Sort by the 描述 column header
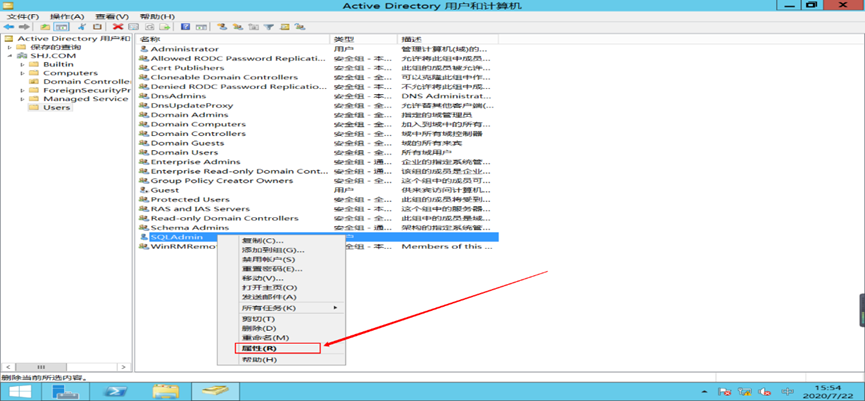865x401 pixels. click(x=447, y=39)
